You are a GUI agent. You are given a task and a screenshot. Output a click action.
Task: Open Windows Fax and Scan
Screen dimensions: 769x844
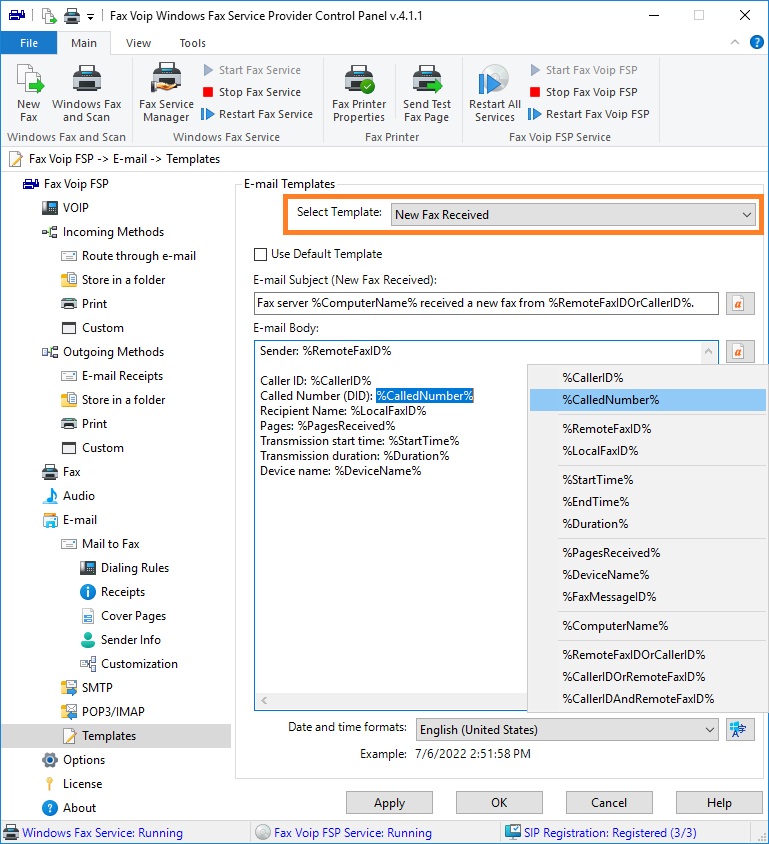pos(87,93)
